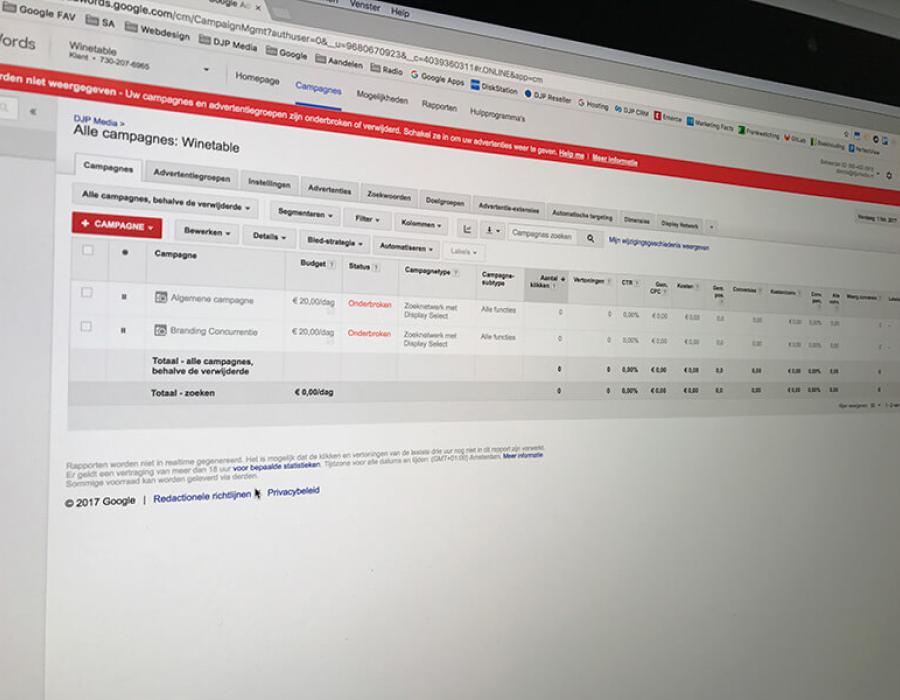Image resolution: width=900 pixels, height=700 pixels.
Task: Open Rapporten in top navigation
Action: coord(439,107)
